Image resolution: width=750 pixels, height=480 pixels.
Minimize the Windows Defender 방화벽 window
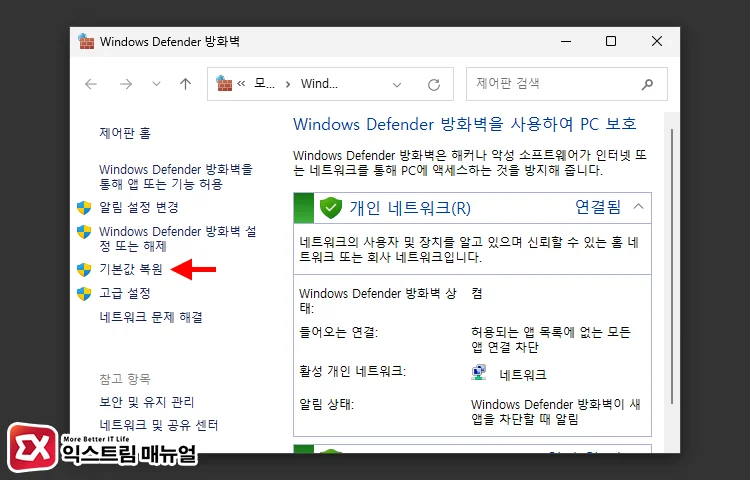[566, 42]
